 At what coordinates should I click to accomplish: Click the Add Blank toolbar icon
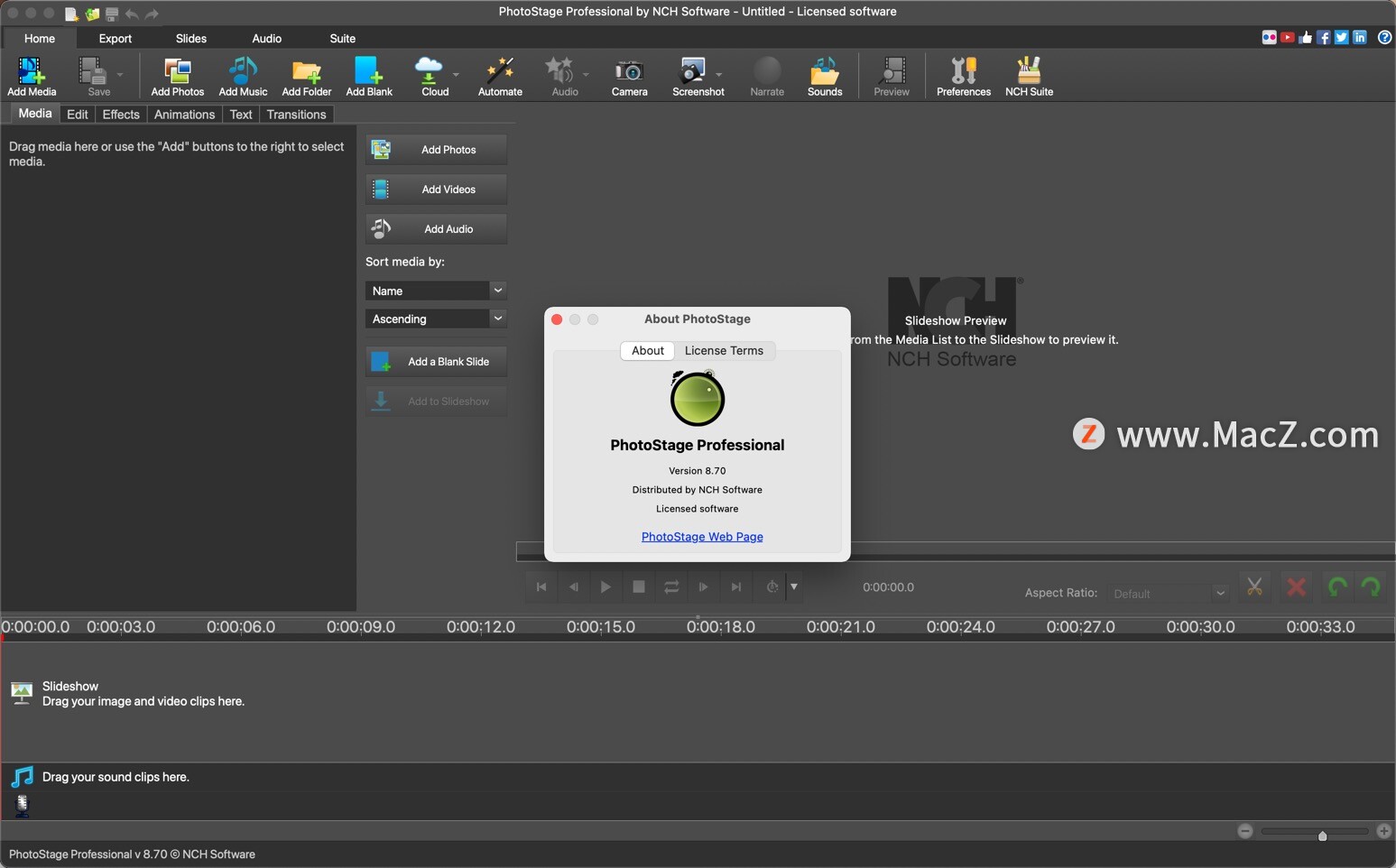tap(369, 77)
